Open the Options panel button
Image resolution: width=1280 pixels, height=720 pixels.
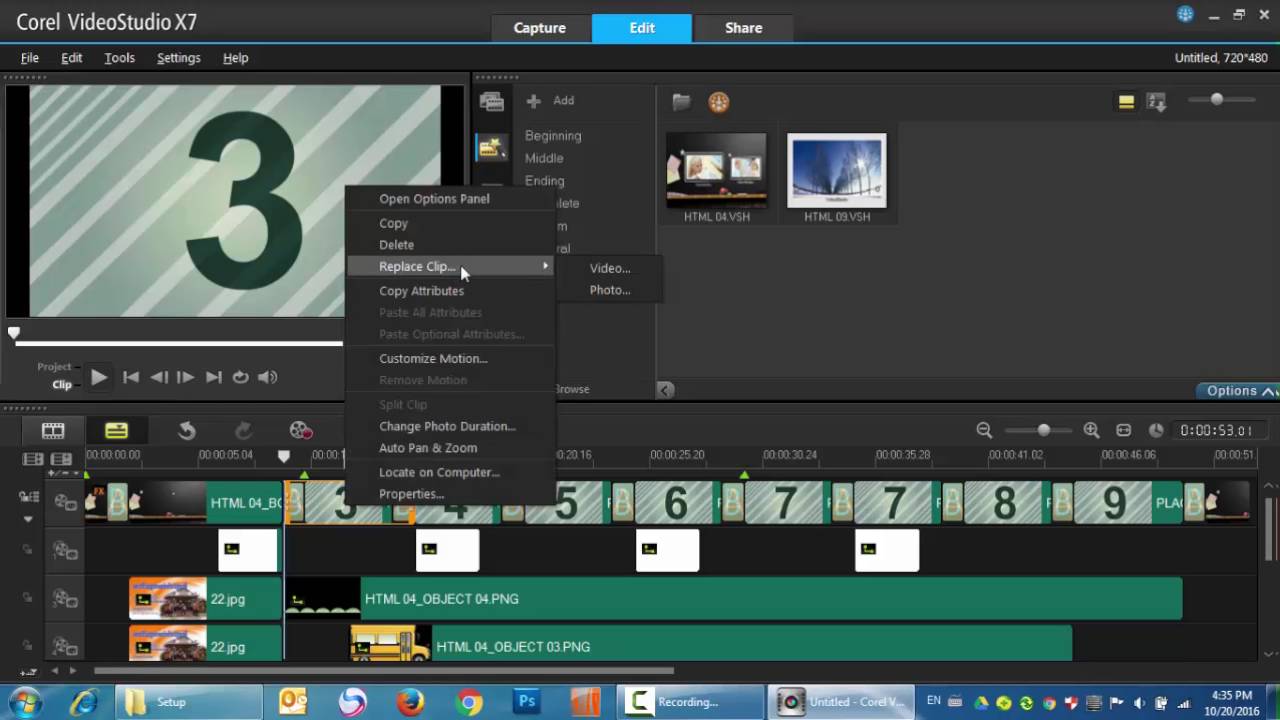pos(1239,391)
